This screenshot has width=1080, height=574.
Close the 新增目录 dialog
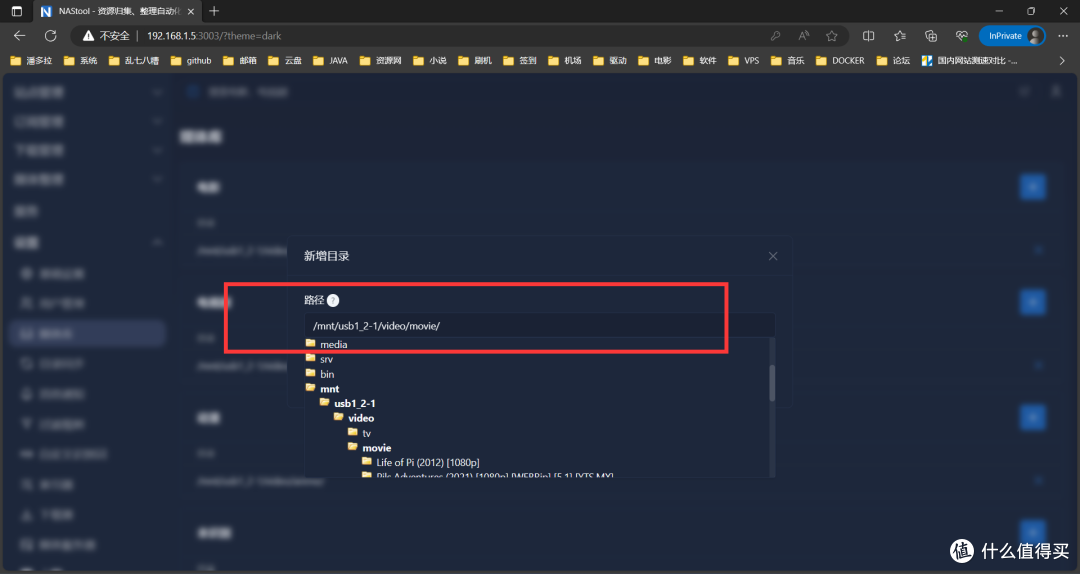pyautogui.click(x=773, y=256)
